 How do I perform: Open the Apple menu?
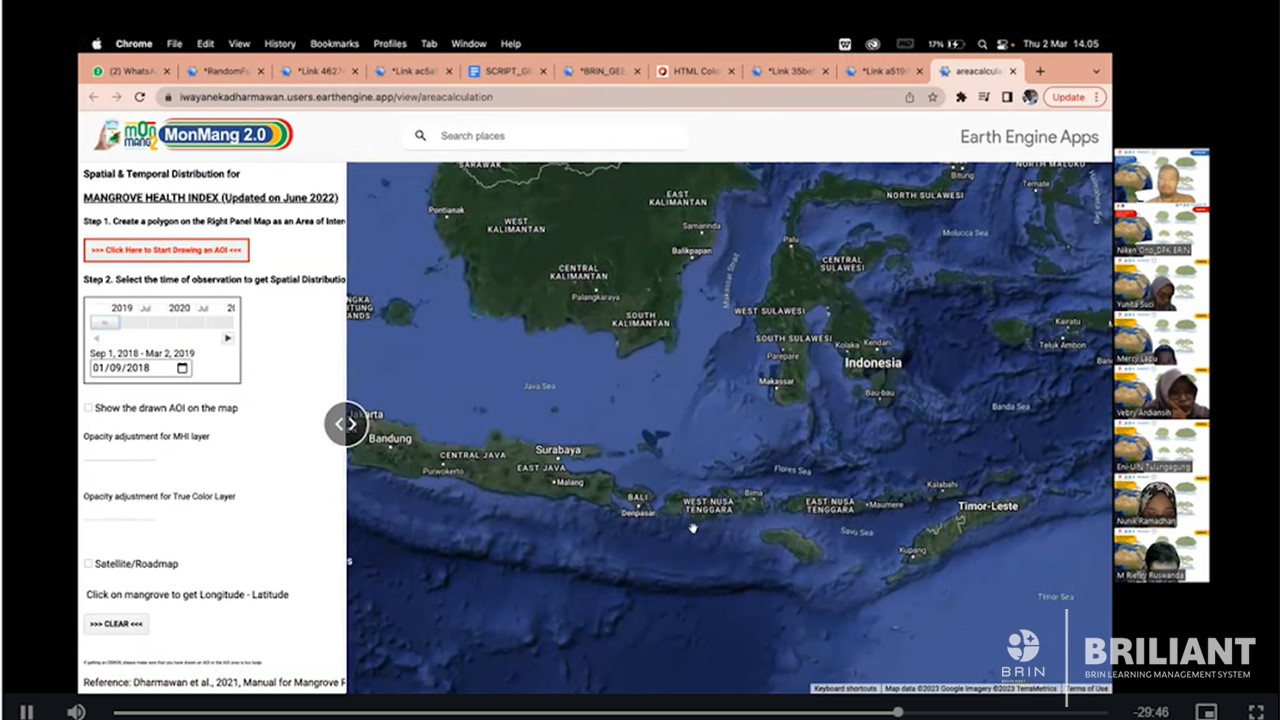click(97, 44)
